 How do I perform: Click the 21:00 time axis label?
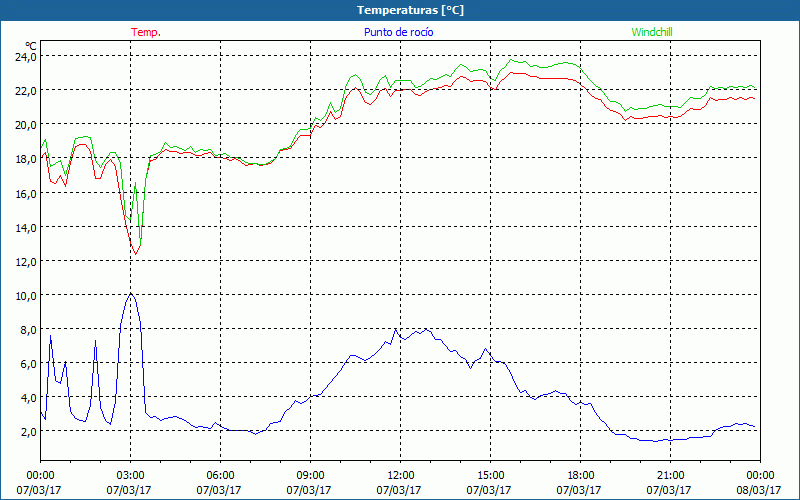coord(670,476)
